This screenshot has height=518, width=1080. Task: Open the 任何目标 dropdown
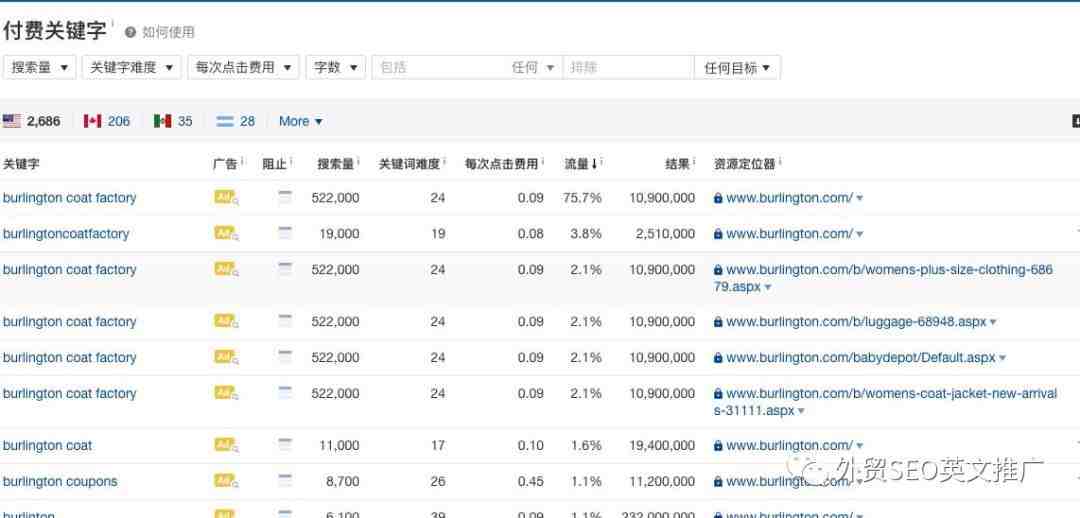click(x=737, y=68)
